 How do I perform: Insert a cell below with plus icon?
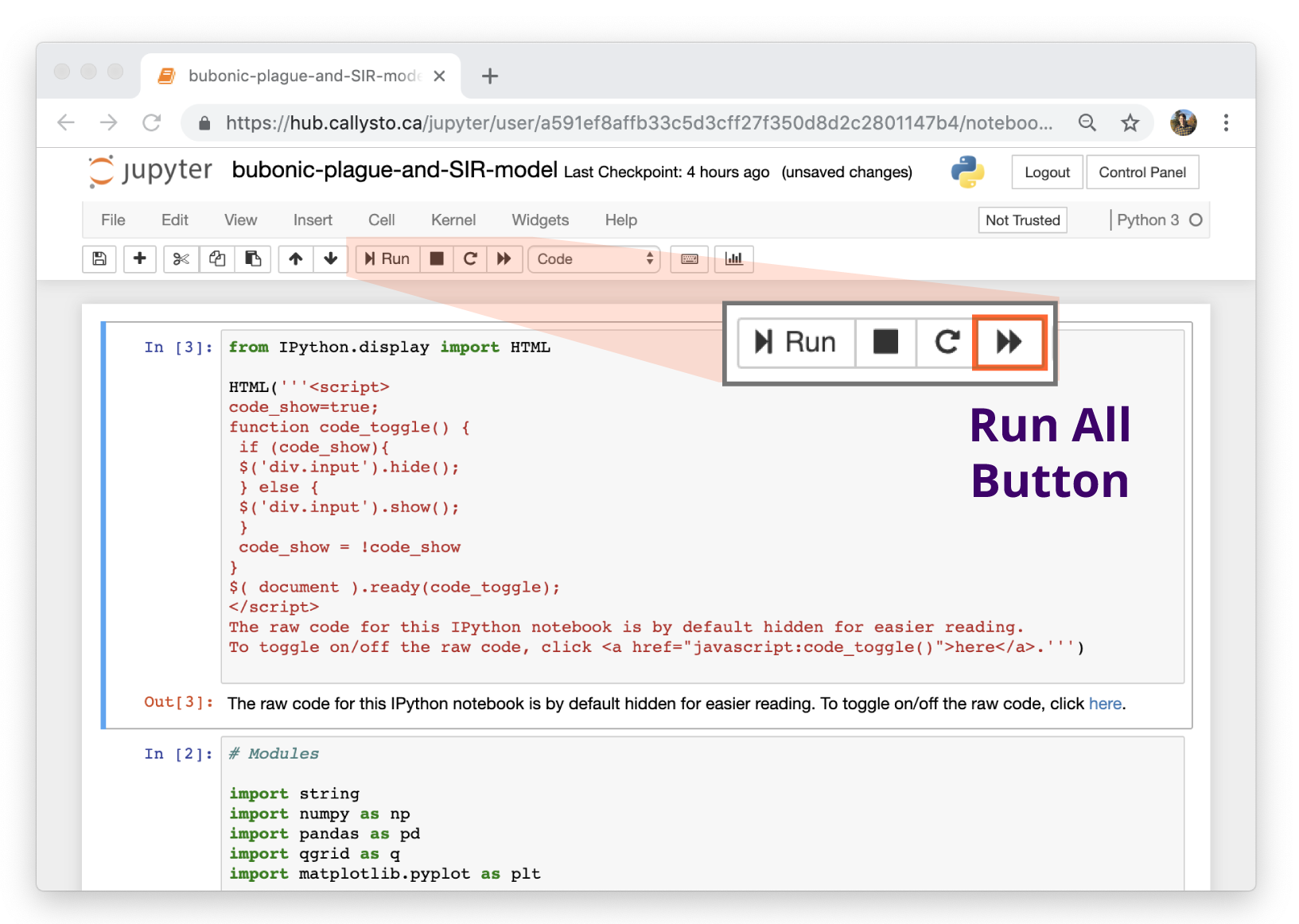point(140,259)
